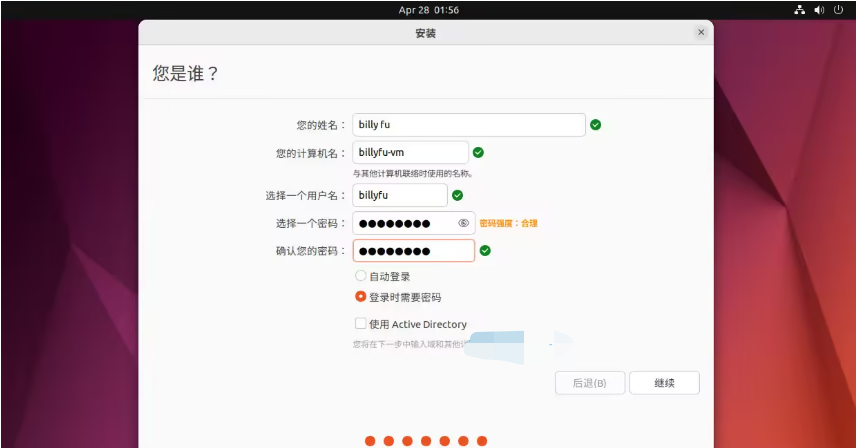Screen dimensions: 856x448
Task: Select the 自动登录 radio option
Action: pyautogui.click(x=360, y=276)
